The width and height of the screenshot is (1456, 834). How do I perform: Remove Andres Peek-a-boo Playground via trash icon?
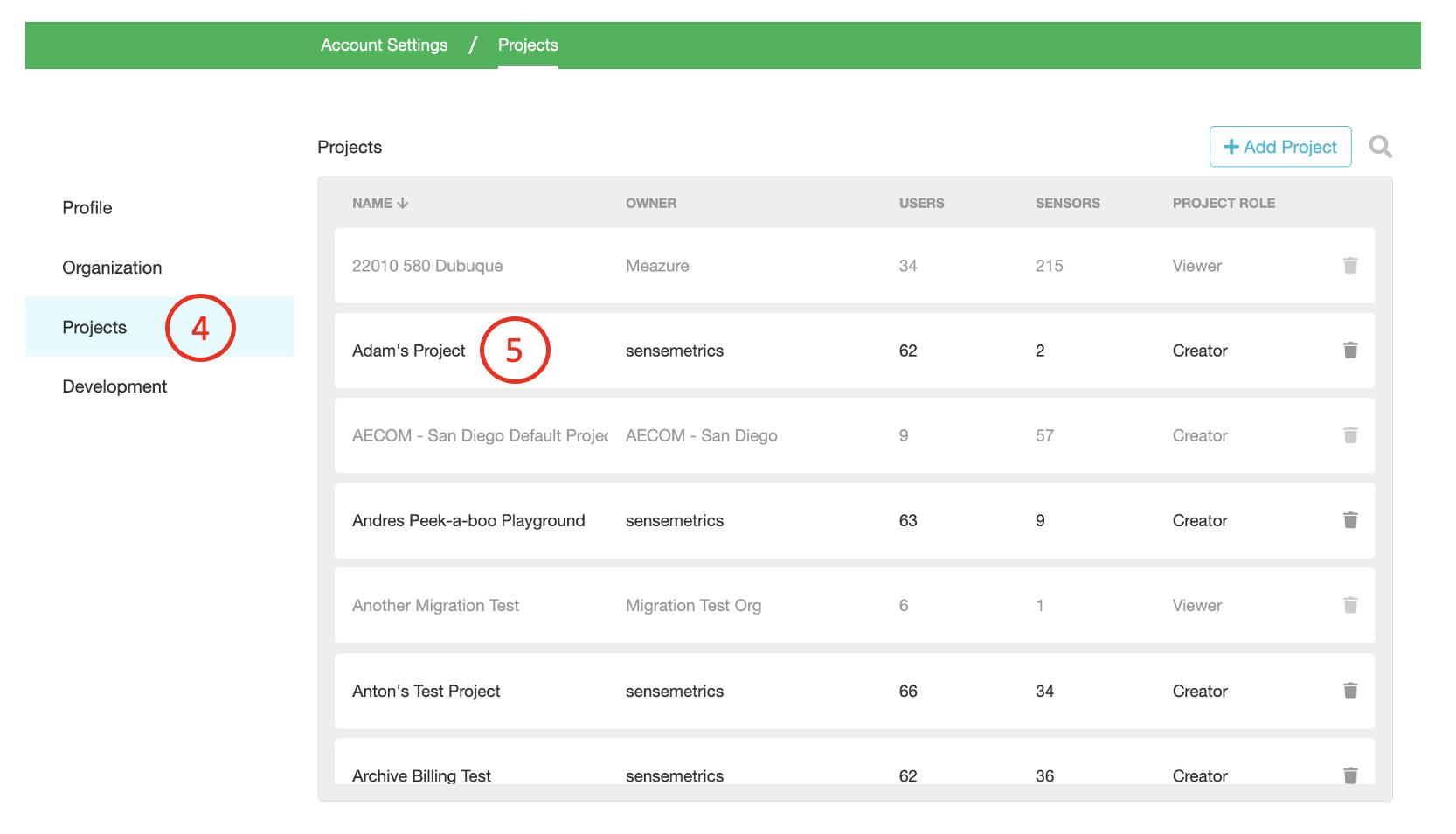[x=1350, y=520]
